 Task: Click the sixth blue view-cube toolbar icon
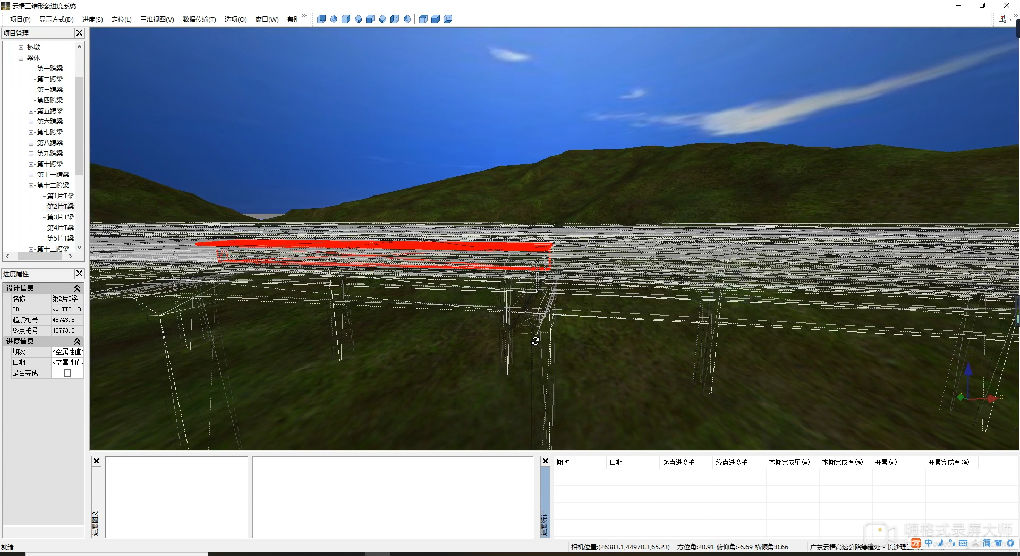click(x=382, y=19)
